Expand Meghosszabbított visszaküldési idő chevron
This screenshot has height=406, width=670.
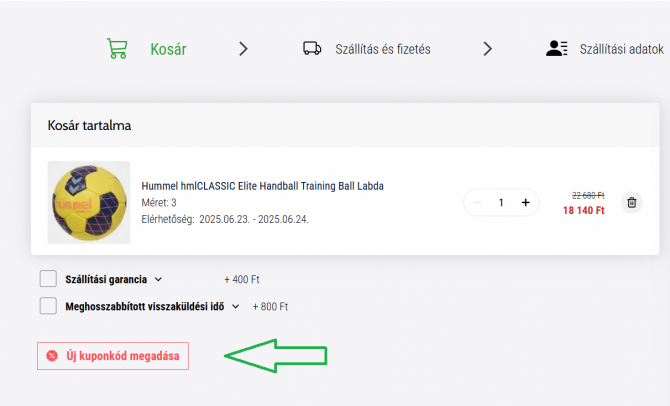click(235, 306)
